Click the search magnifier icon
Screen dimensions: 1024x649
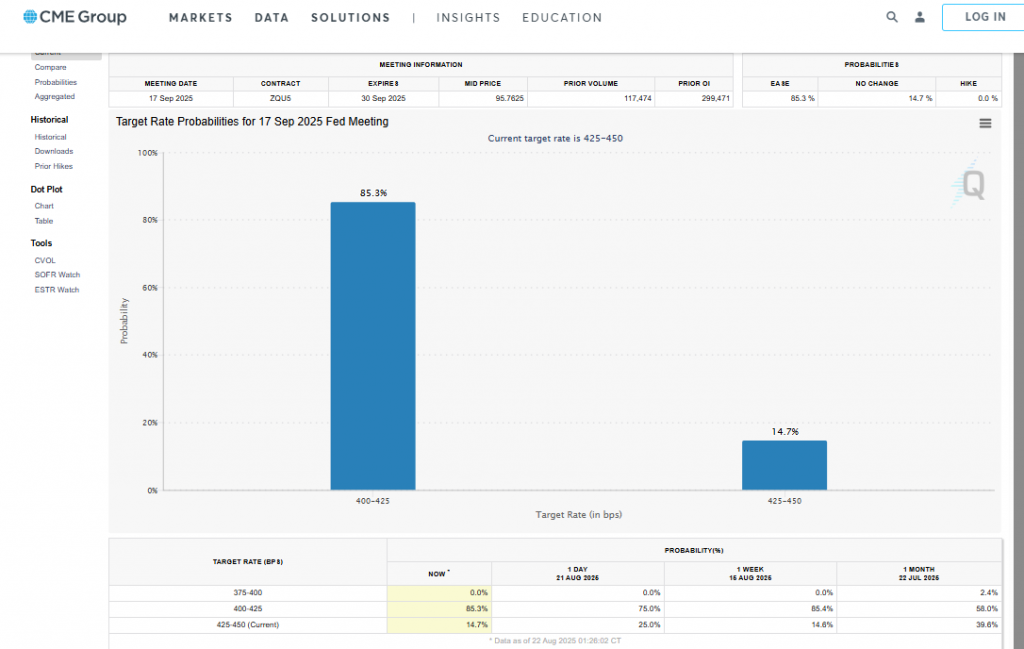click(x=892, y=17)
